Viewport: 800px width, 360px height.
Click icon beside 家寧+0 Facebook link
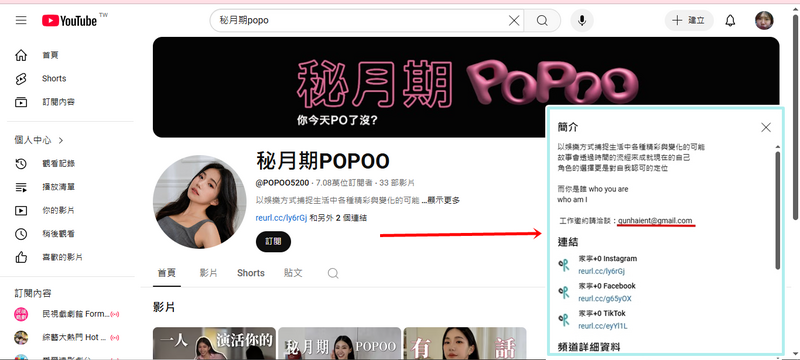pyautogui.click(x=564, y=292)
